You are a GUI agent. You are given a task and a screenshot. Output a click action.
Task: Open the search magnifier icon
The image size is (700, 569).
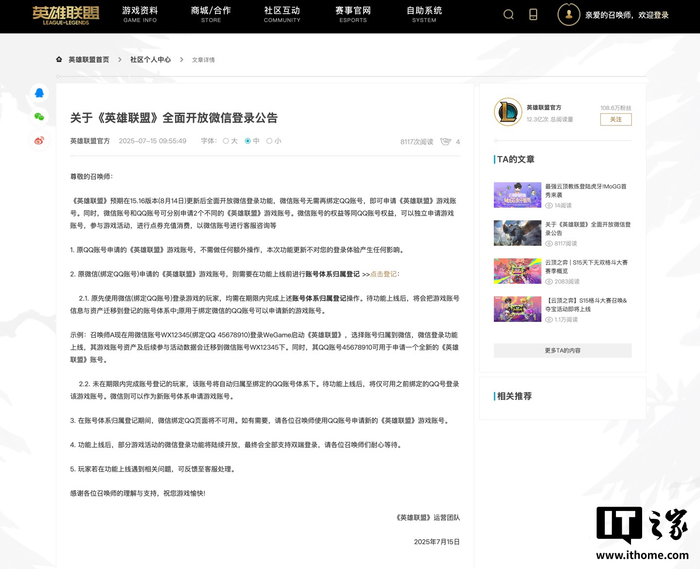point(508,15)
